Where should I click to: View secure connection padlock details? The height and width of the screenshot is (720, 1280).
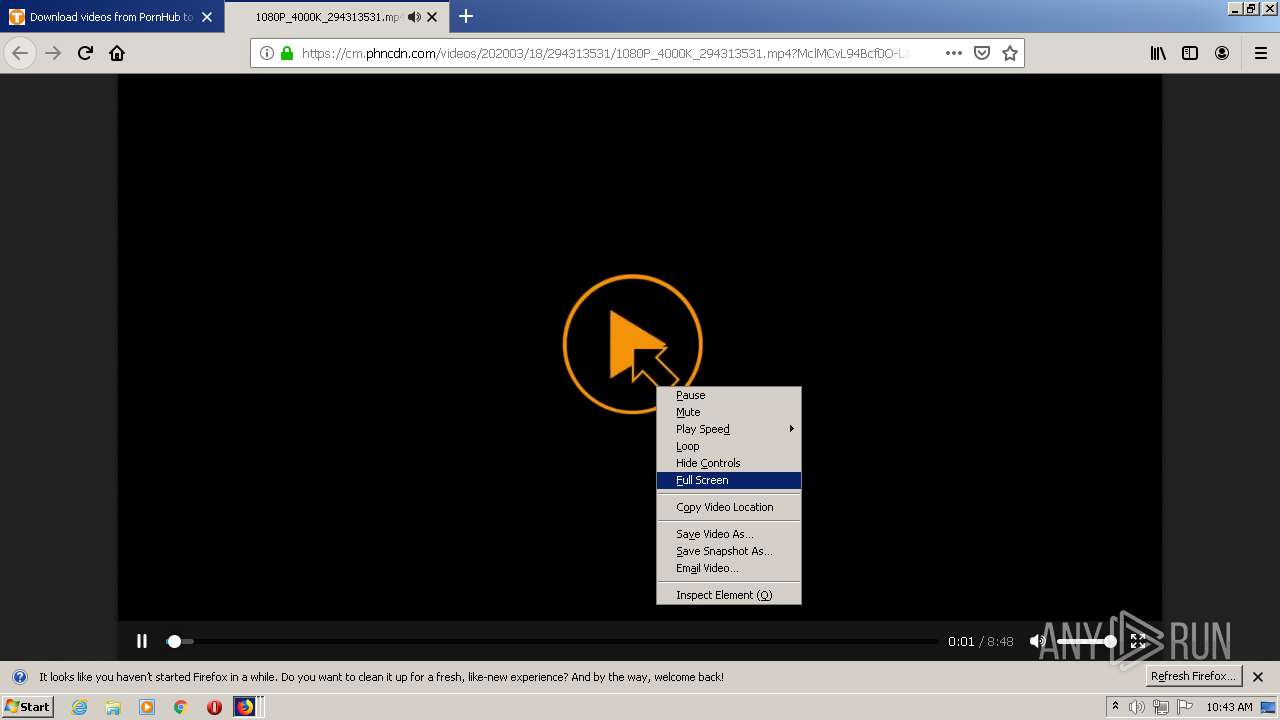coord(287,53)
